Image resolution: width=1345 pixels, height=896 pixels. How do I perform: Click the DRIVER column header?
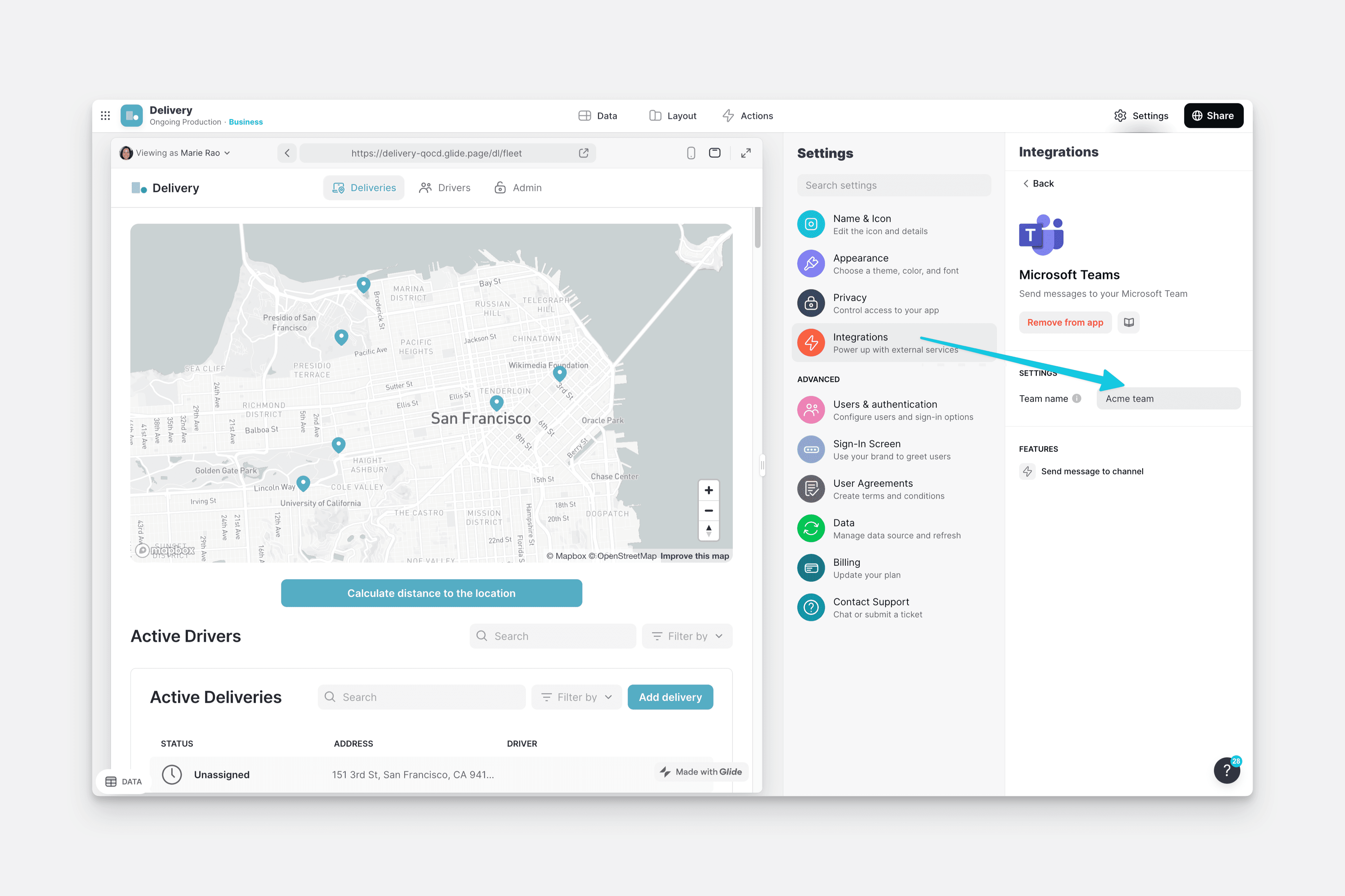(x=522, y=743)
